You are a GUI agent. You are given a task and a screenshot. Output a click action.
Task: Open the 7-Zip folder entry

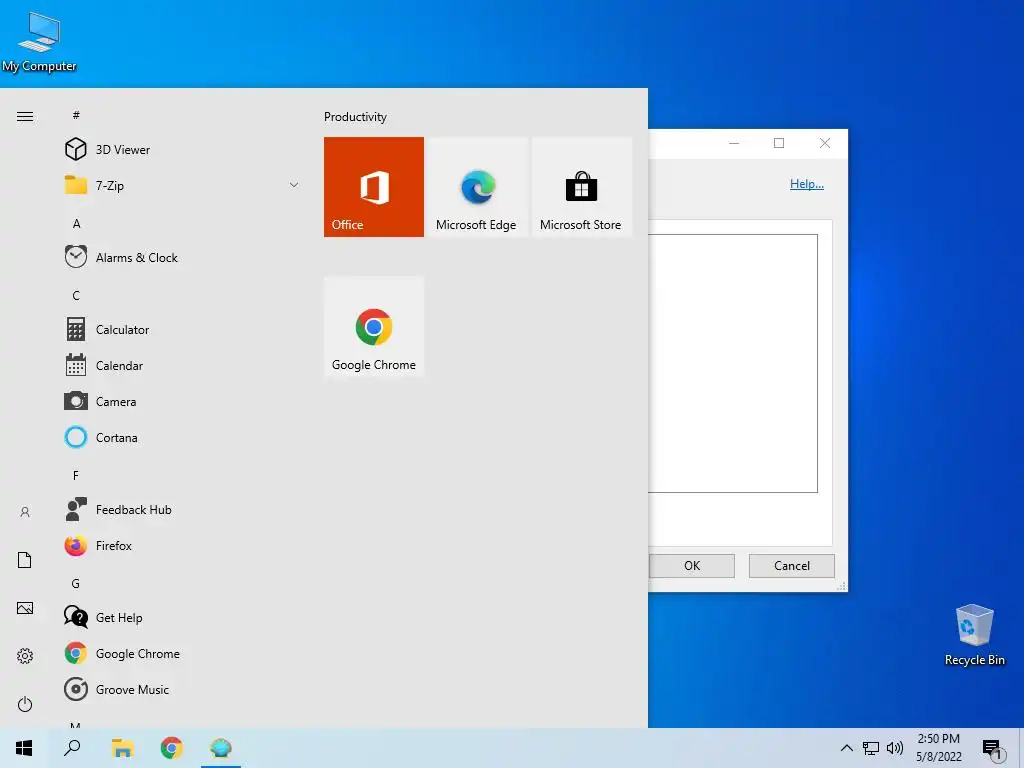click(183, 185)
